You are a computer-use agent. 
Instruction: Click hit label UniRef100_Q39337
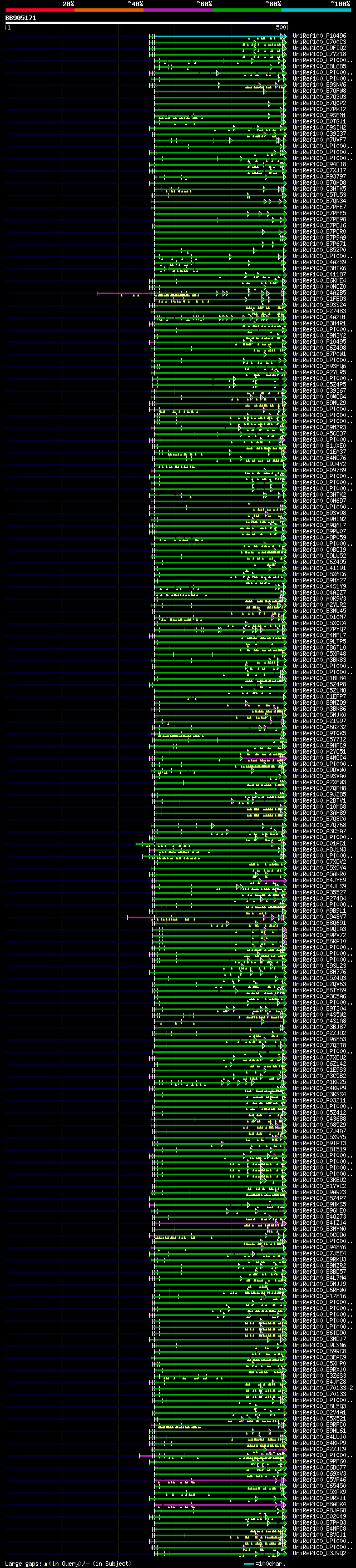coord(319,134)
